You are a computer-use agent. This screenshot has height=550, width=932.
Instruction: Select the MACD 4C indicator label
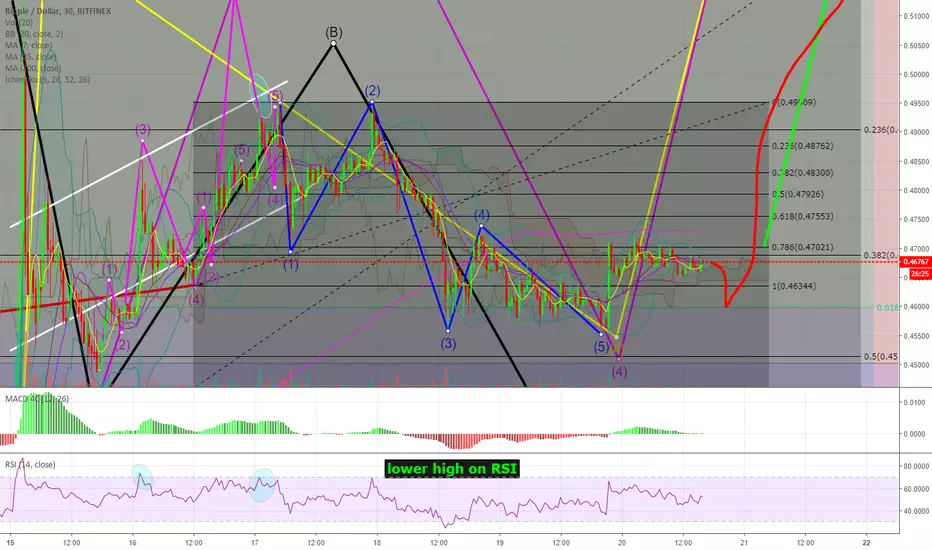tap(37, 398)
